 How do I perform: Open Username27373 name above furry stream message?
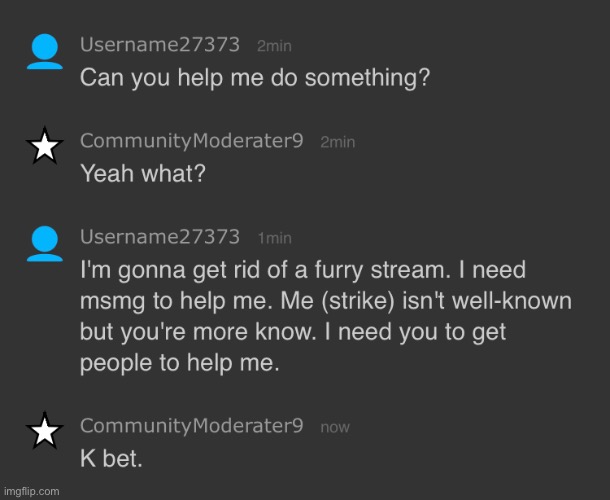tap(160, 237)
